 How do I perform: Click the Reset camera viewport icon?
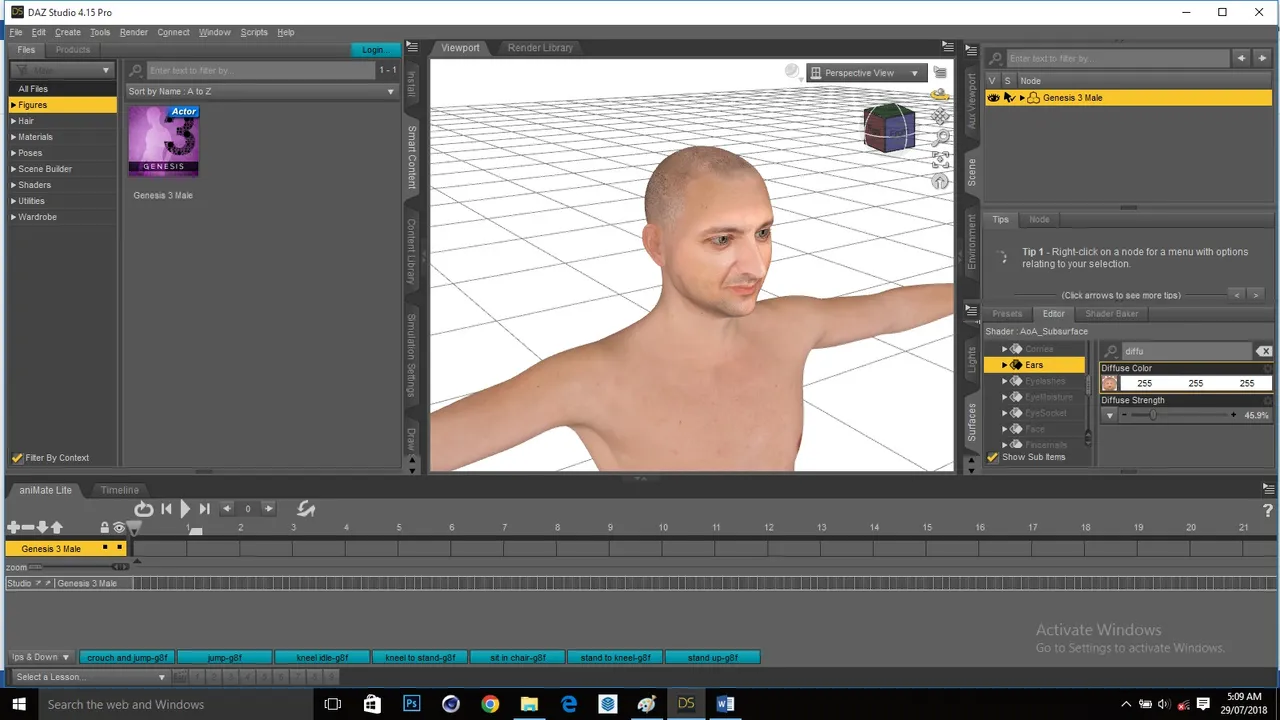coord(940,181)
